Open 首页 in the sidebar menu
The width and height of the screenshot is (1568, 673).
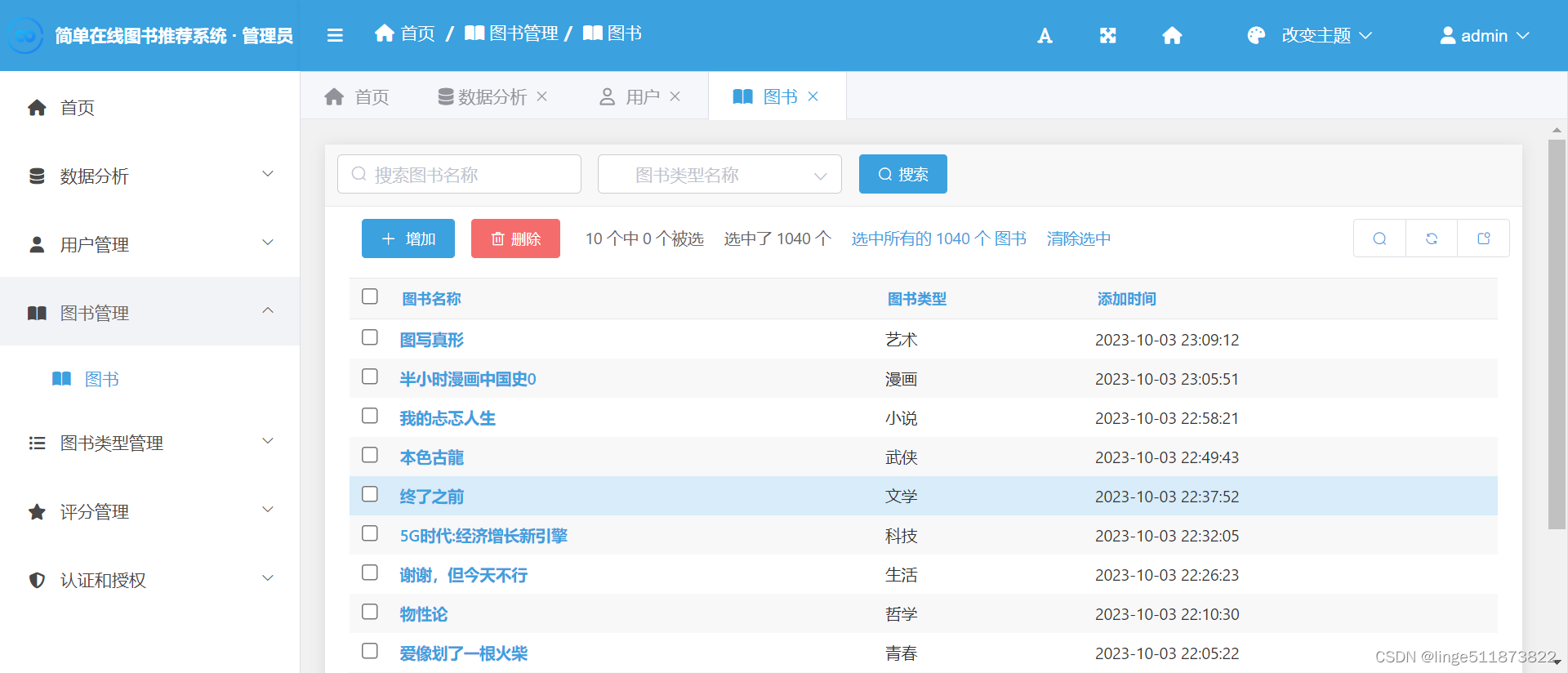149,107
